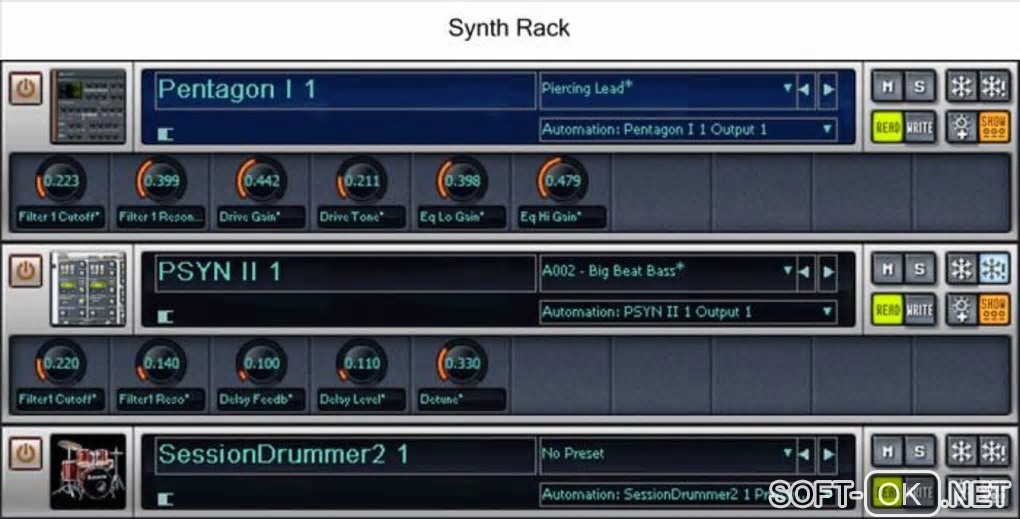Turn off the PSYN II 1 power button

coord(25,271)
